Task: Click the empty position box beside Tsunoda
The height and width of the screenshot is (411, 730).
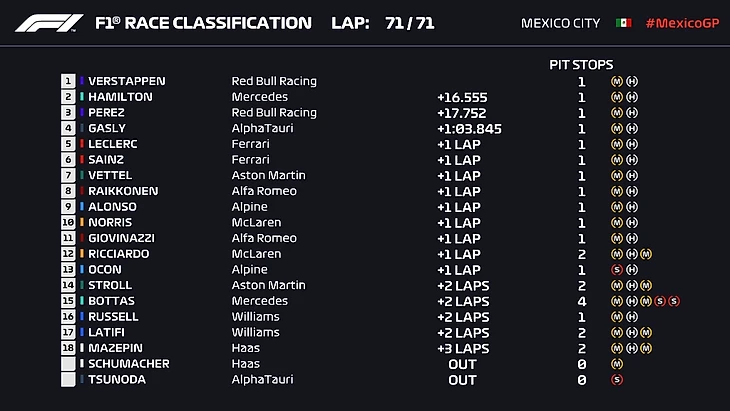Action: (68, 380)
